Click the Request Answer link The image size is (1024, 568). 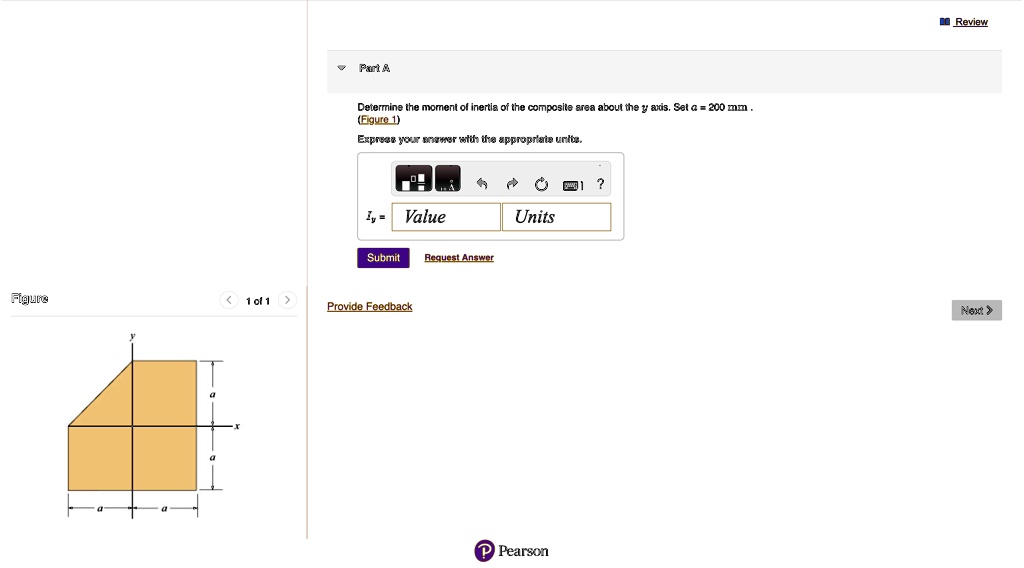(459, 258)
